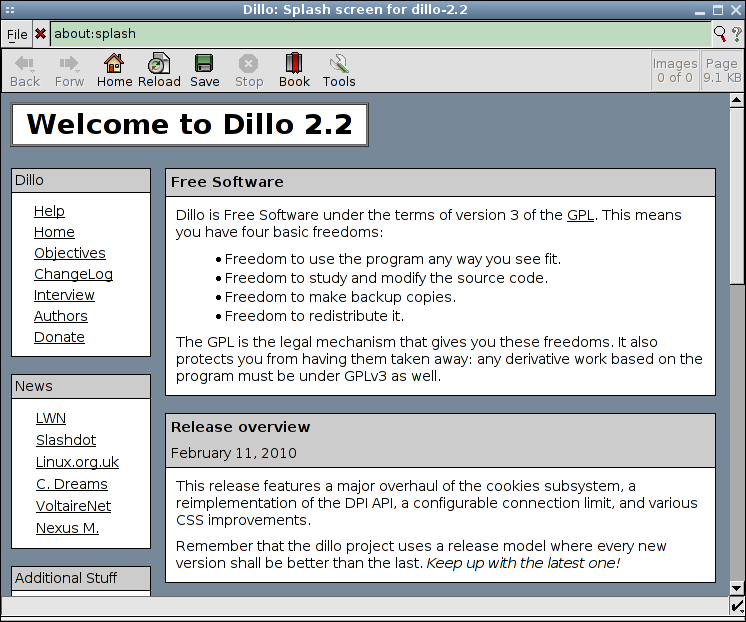Click the Images 0 of 0 indicator
Viewport: 746px width, 622px height.
[x=675, y=70]
